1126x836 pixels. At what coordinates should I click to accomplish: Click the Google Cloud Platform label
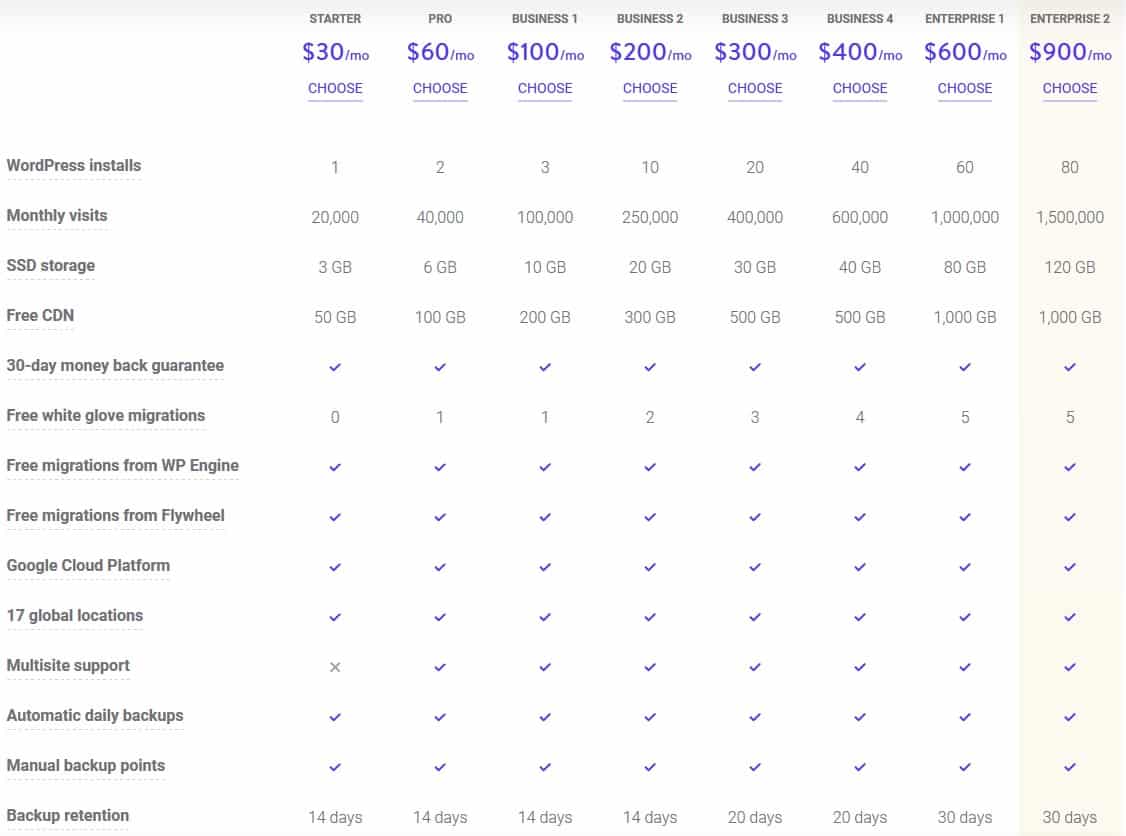click(x=88, y=566)
